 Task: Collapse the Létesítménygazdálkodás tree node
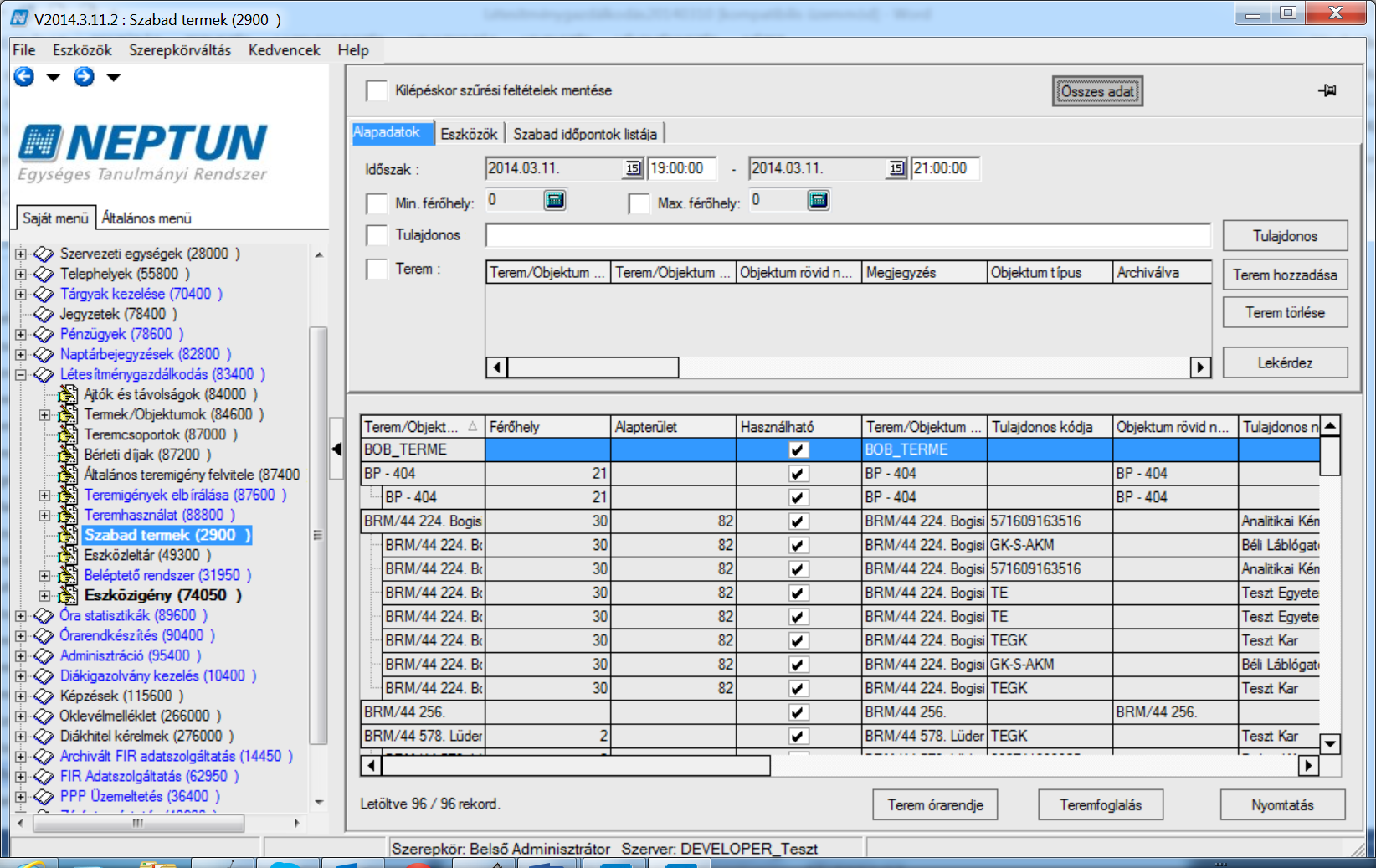pyautogui.click(x=20, y=374)
